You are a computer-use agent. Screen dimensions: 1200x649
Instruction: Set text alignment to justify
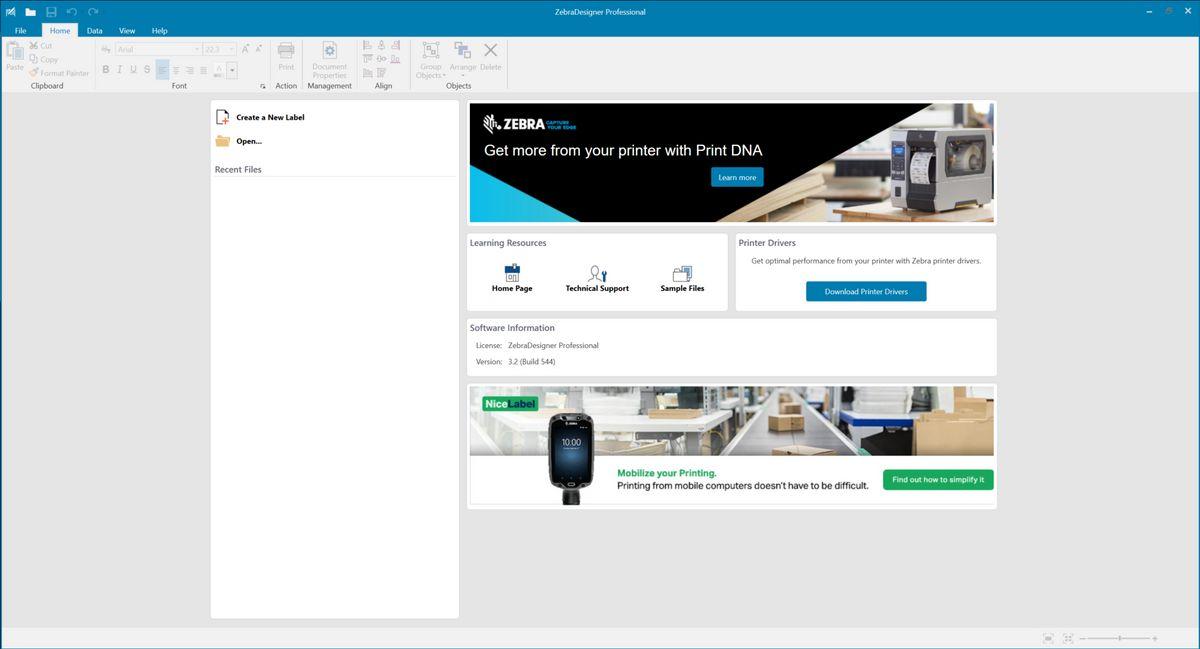tap(204, 70)
